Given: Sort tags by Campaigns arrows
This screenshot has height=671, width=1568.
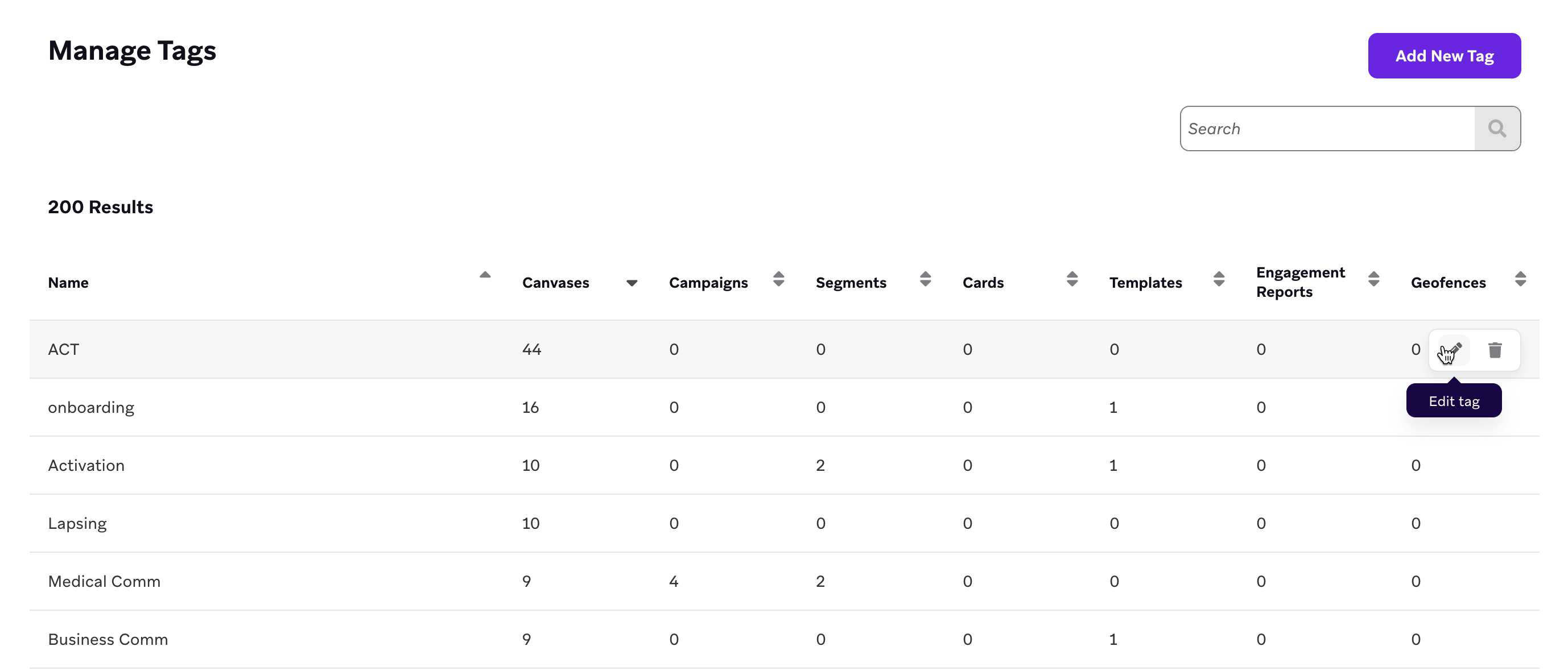Looking at the screenshot, I should (x=778, y=279).
